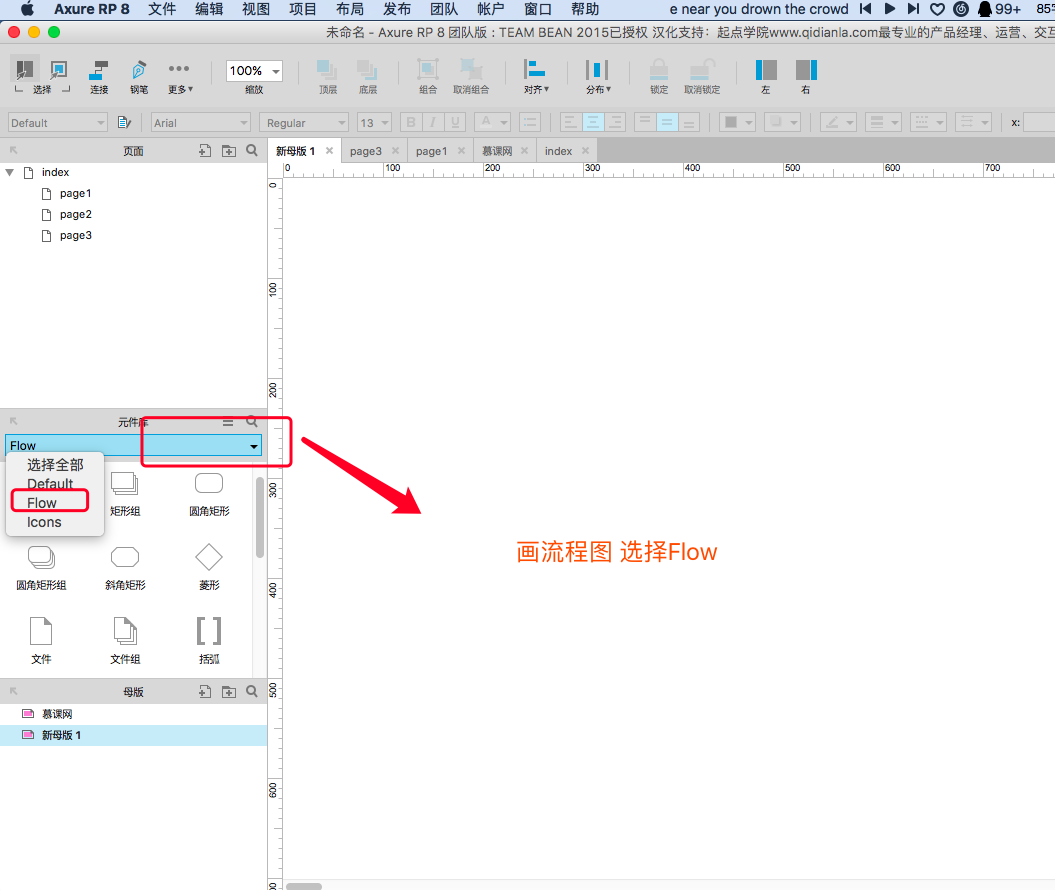Image resolution: width=1055 pixels, height=890 pixels.
Task: Open the Flow library dropdown
Action: tap(133, 445)
